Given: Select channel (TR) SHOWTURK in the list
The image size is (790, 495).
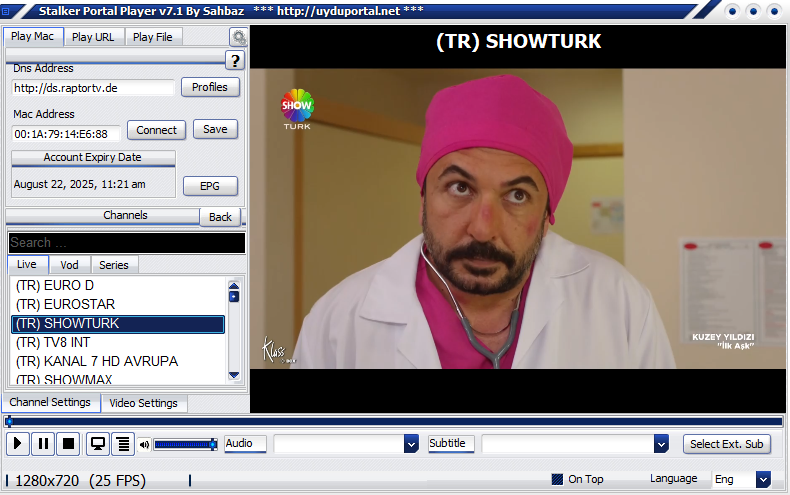Looking at the screenshot, I should click(x=117, y=324).
